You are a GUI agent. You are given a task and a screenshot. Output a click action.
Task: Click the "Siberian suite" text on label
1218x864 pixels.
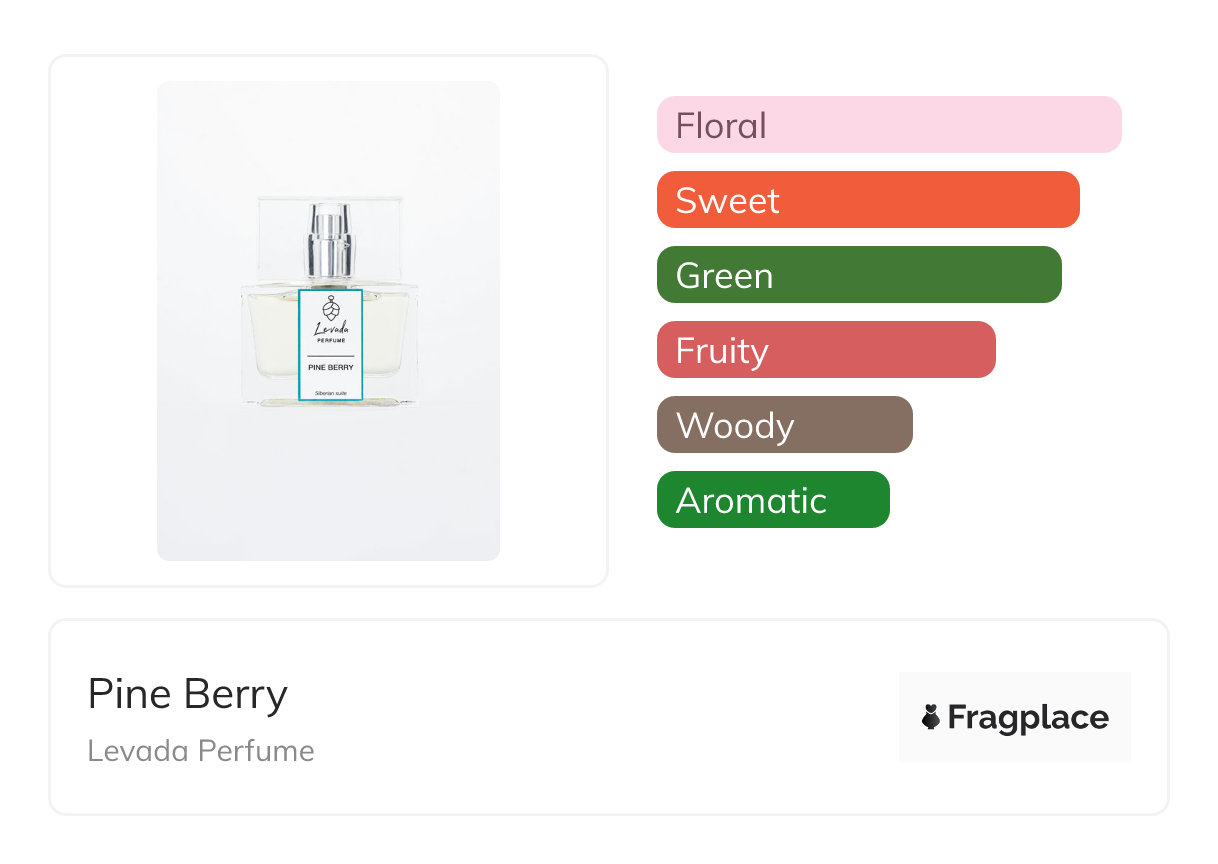pyautogui.click(x=330, y=393)
